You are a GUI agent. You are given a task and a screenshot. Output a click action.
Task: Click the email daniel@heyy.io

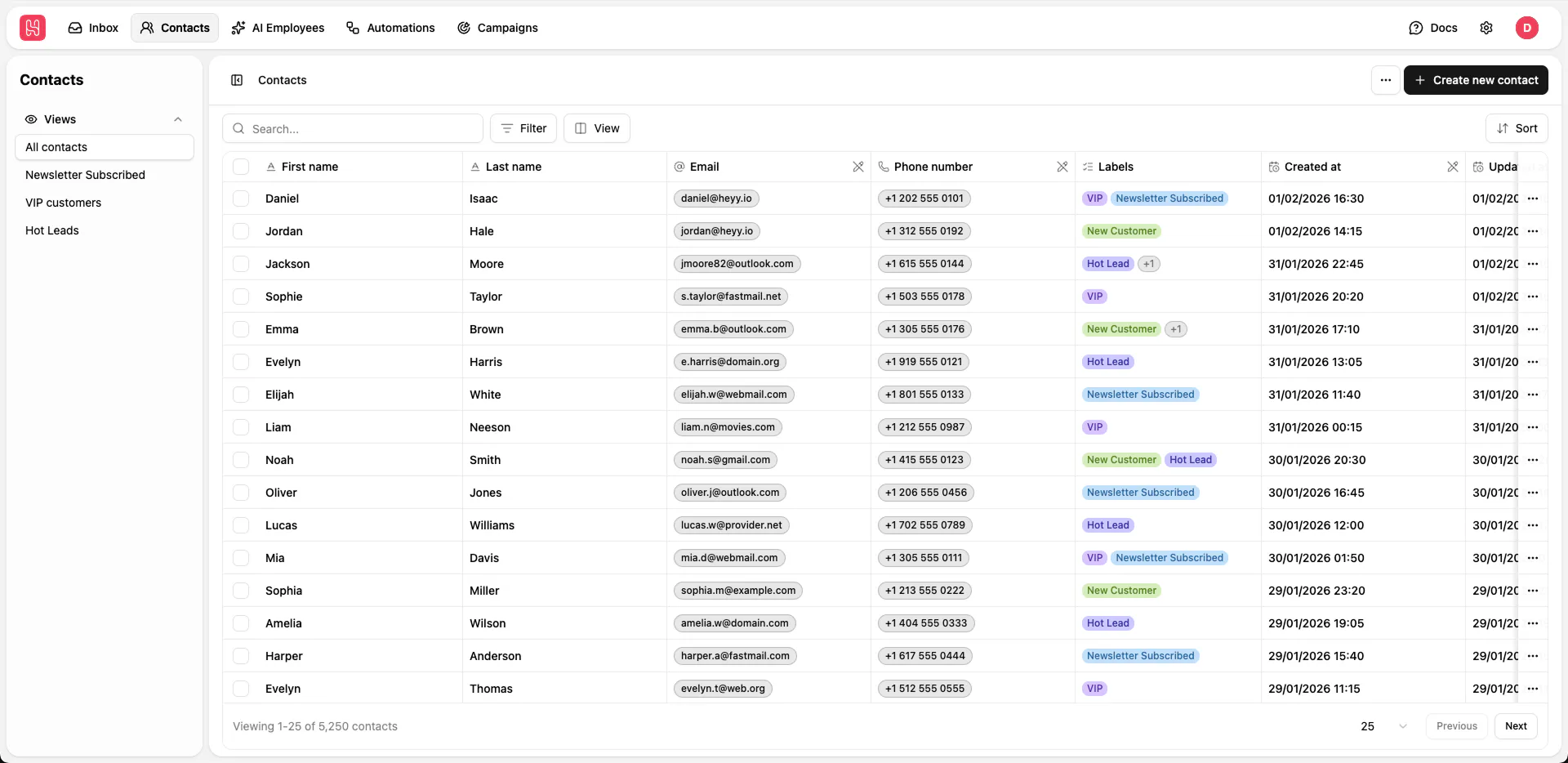pyautogui.click(x=716, y=199)
